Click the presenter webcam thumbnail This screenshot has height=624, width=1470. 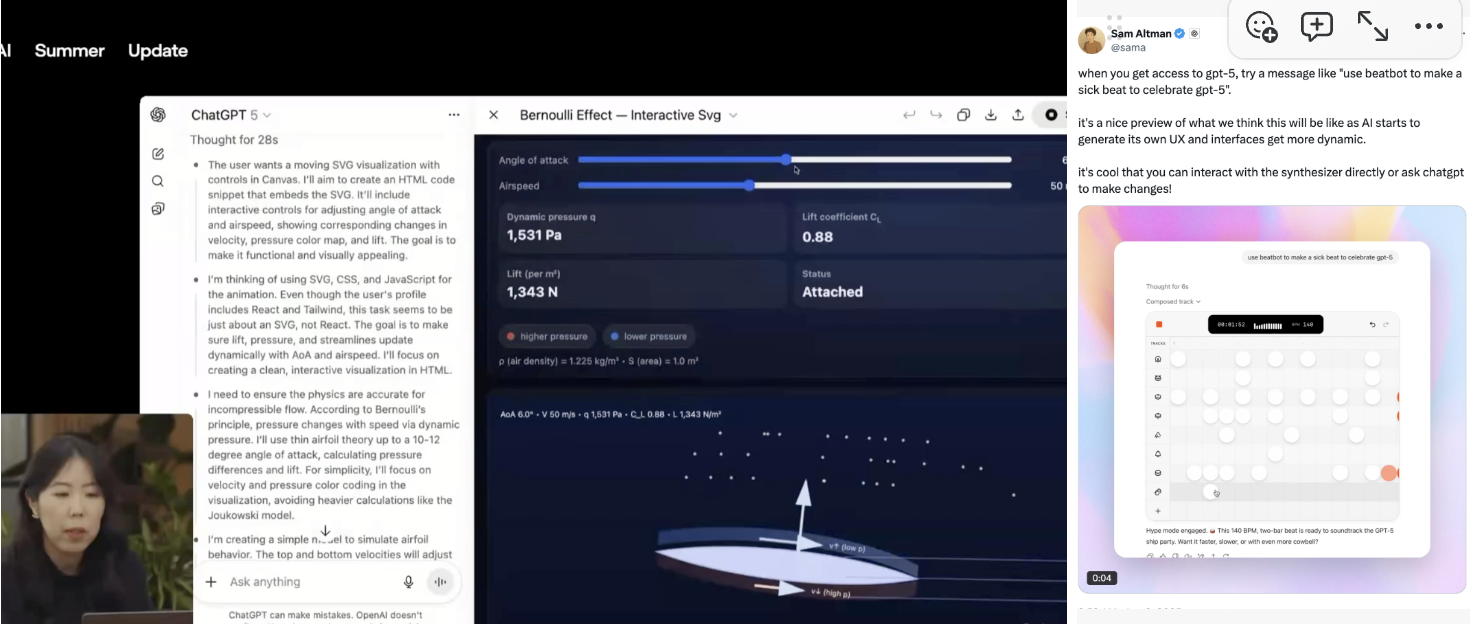[x=96, y=518]
